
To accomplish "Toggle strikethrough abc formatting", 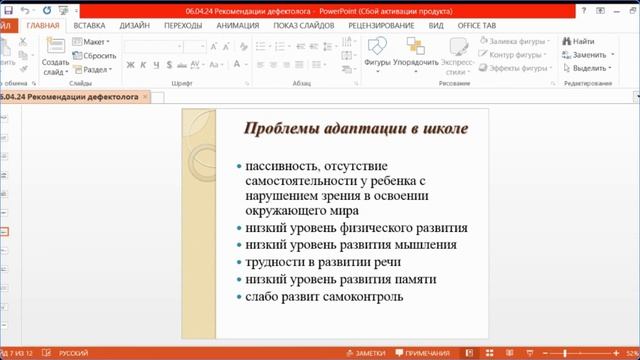I will [x=182, y=65].
